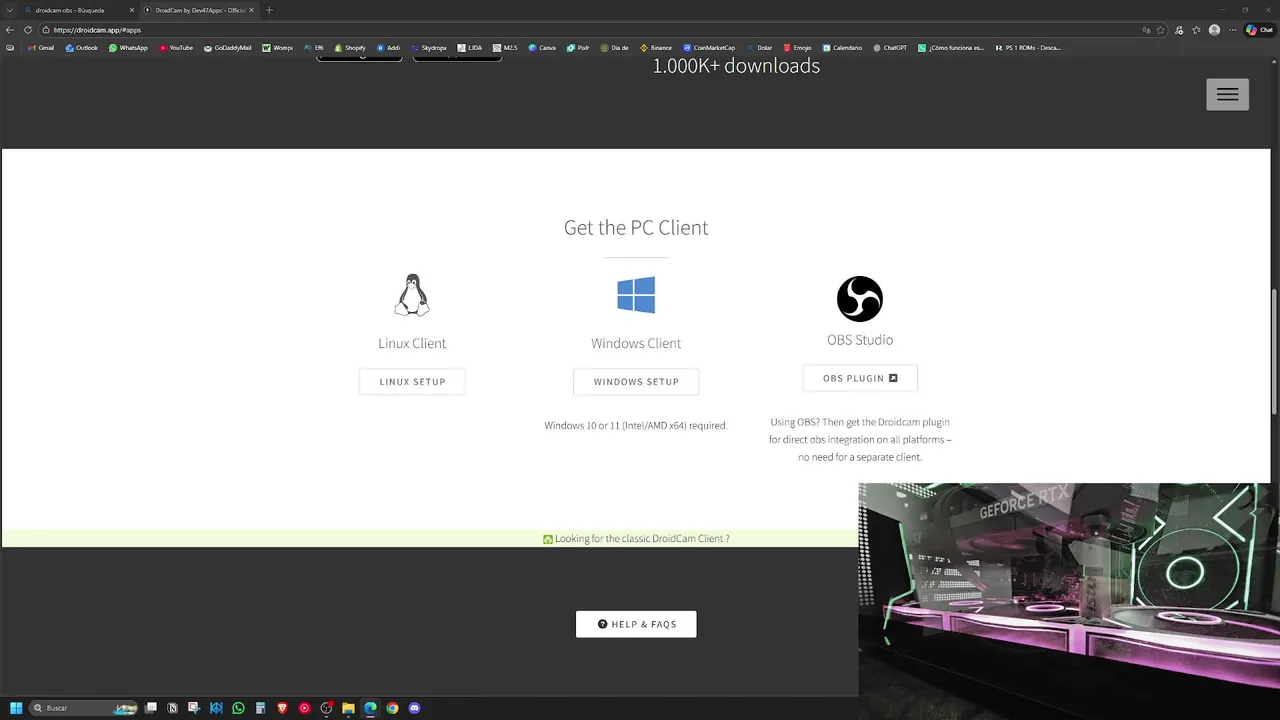The width and height of the screenshot is (1280, 720).
Task: Open the Calculator taskbar icon
Action: 260,708
